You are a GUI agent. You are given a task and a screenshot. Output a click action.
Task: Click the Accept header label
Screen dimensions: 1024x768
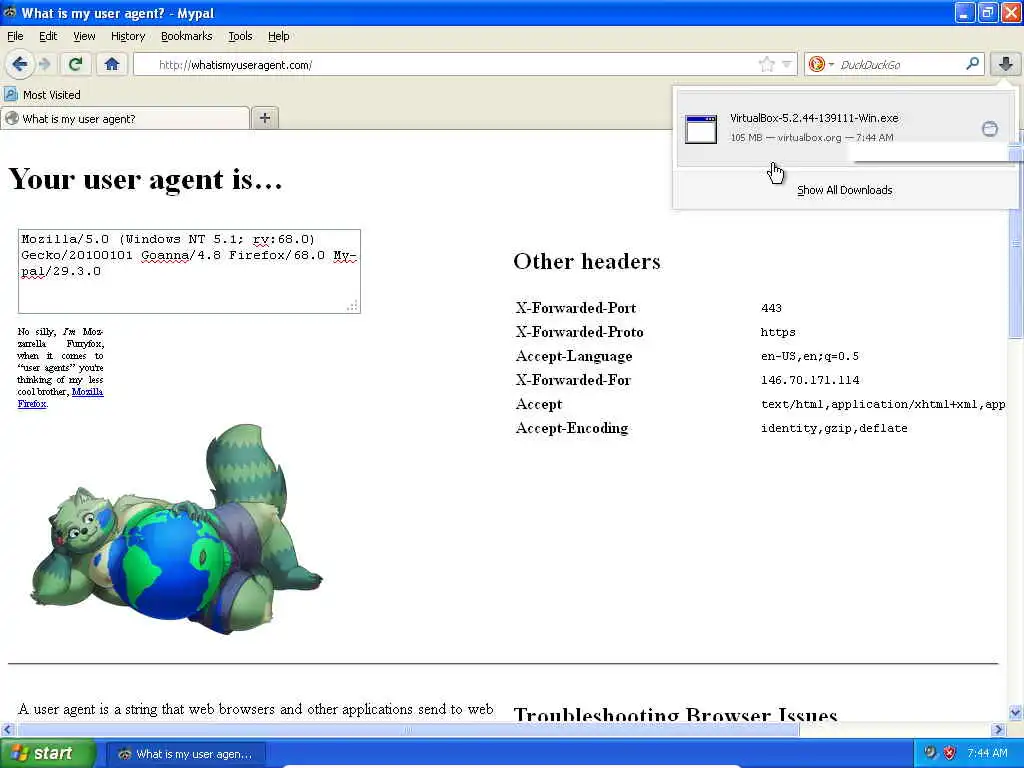pos(539,404)
